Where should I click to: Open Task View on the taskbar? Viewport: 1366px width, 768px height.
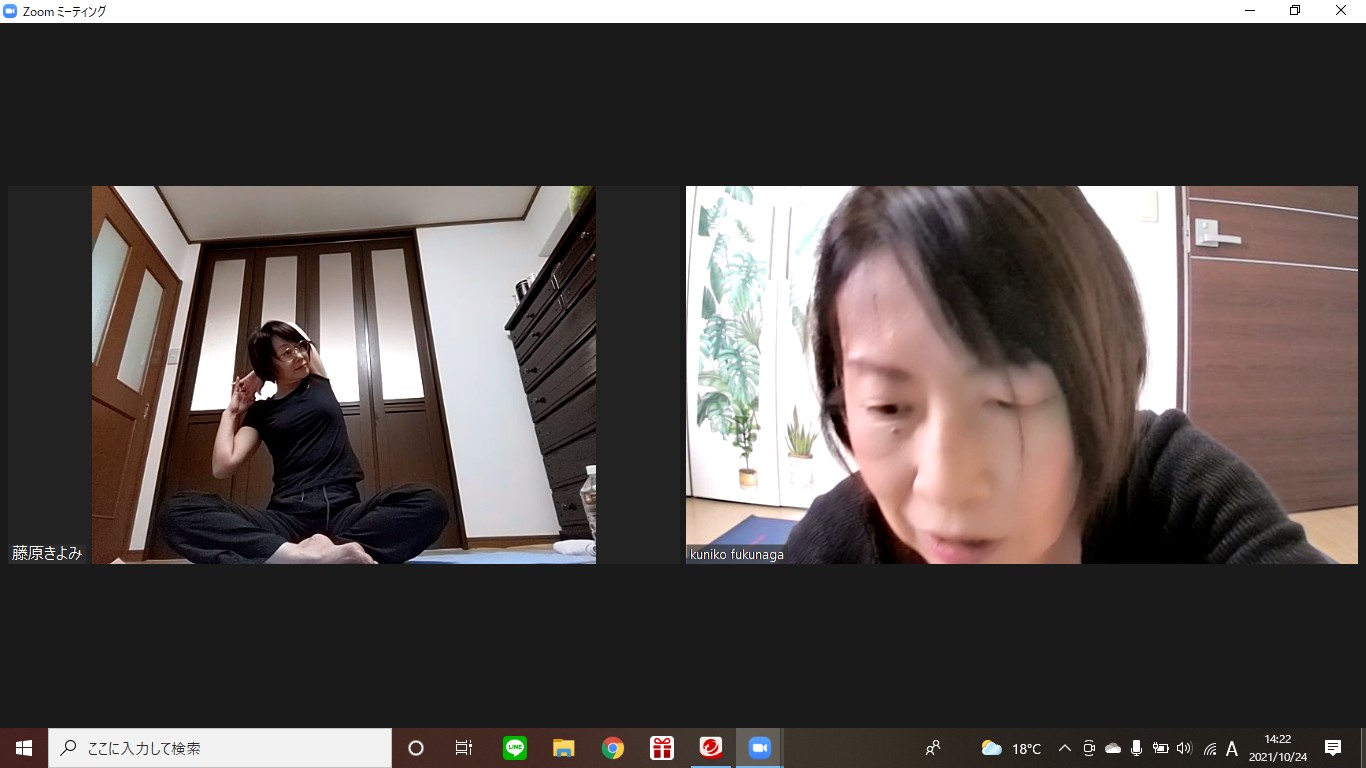pyautogui.click(x=464, y=748)
